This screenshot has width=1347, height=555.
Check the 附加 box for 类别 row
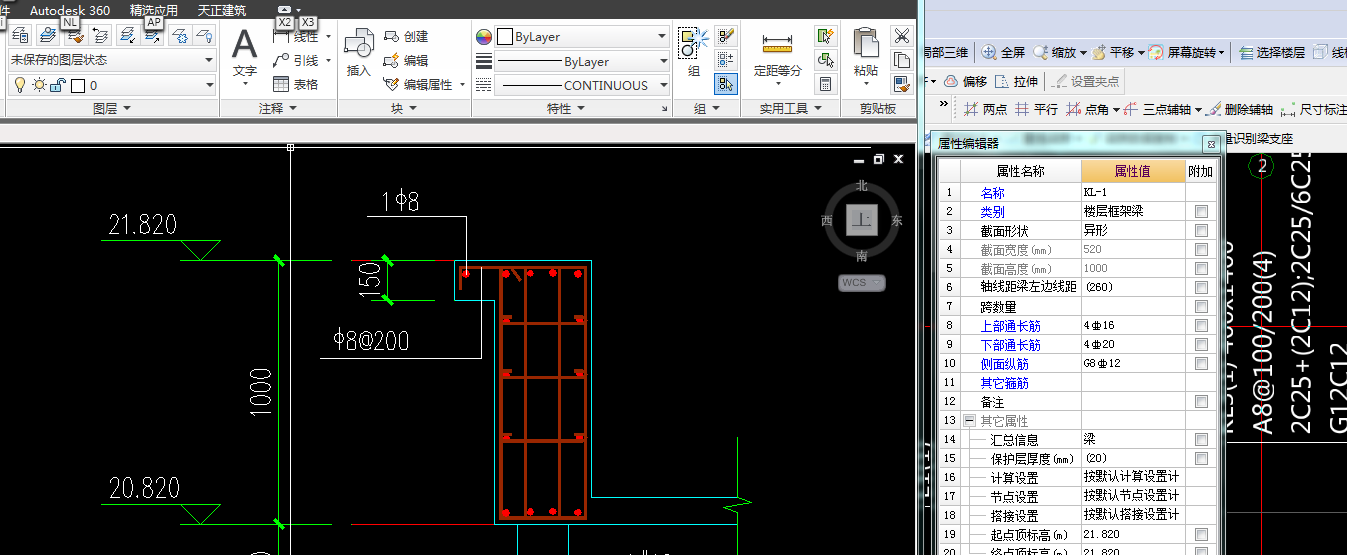[1201, 212]
